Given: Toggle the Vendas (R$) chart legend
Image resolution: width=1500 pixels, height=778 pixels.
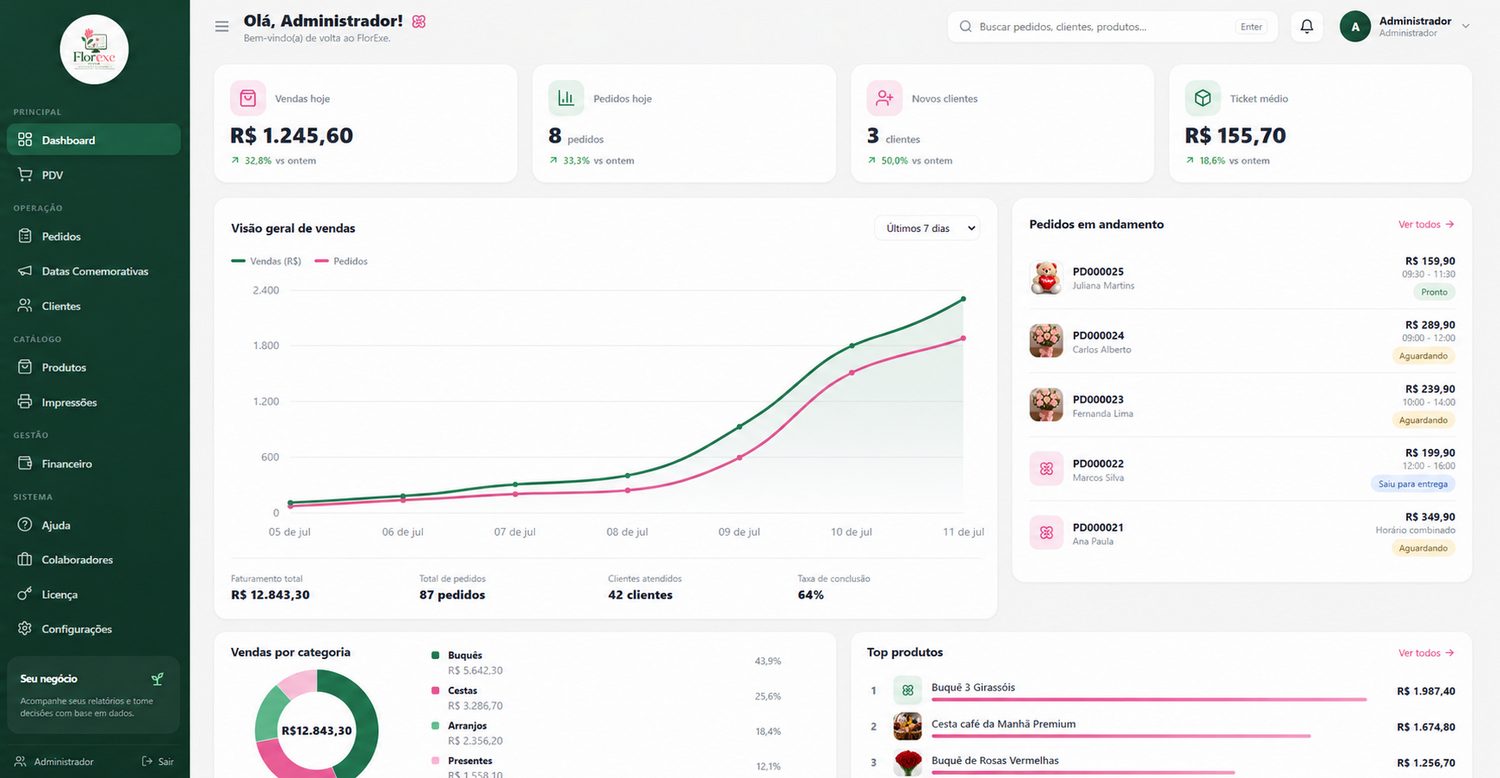Looking at the screenshot, I should (x=266, y=261).
